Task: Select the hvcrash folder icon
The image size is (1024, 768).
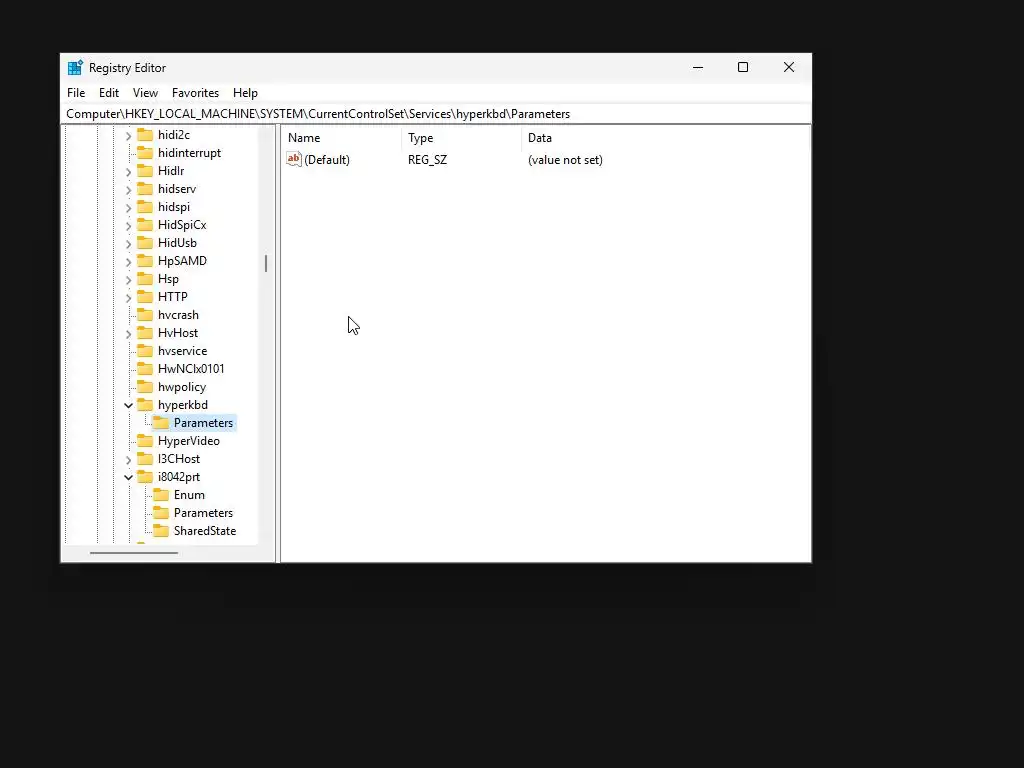Action: point(145,315)
